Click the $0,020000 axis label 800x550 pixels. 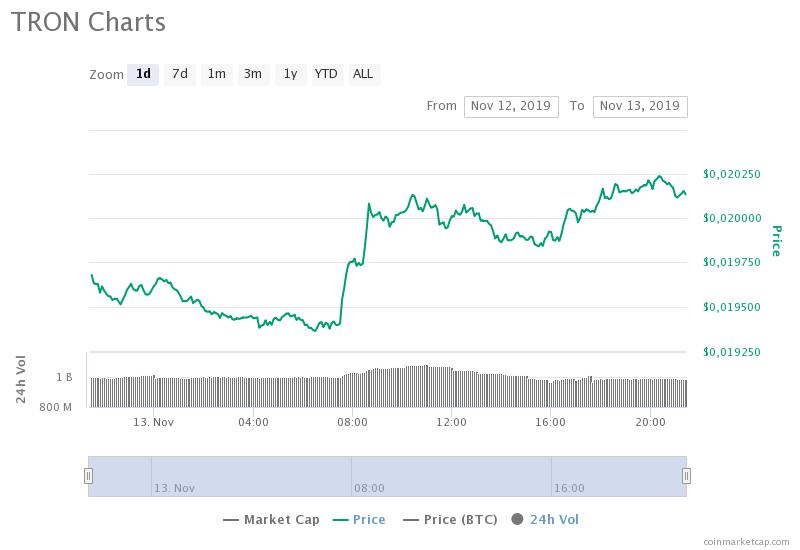(x=732, y=218)
